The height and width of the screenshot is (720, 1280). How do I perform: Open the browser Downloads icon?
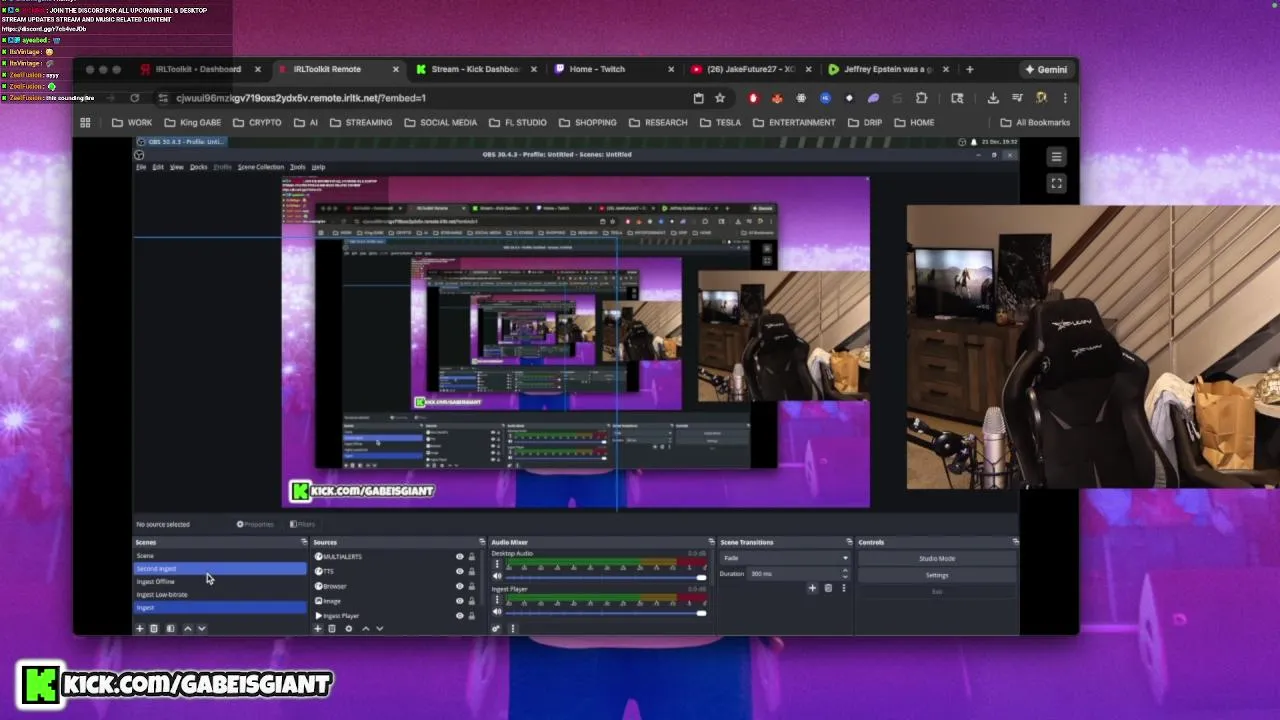(x=993, y=98)
